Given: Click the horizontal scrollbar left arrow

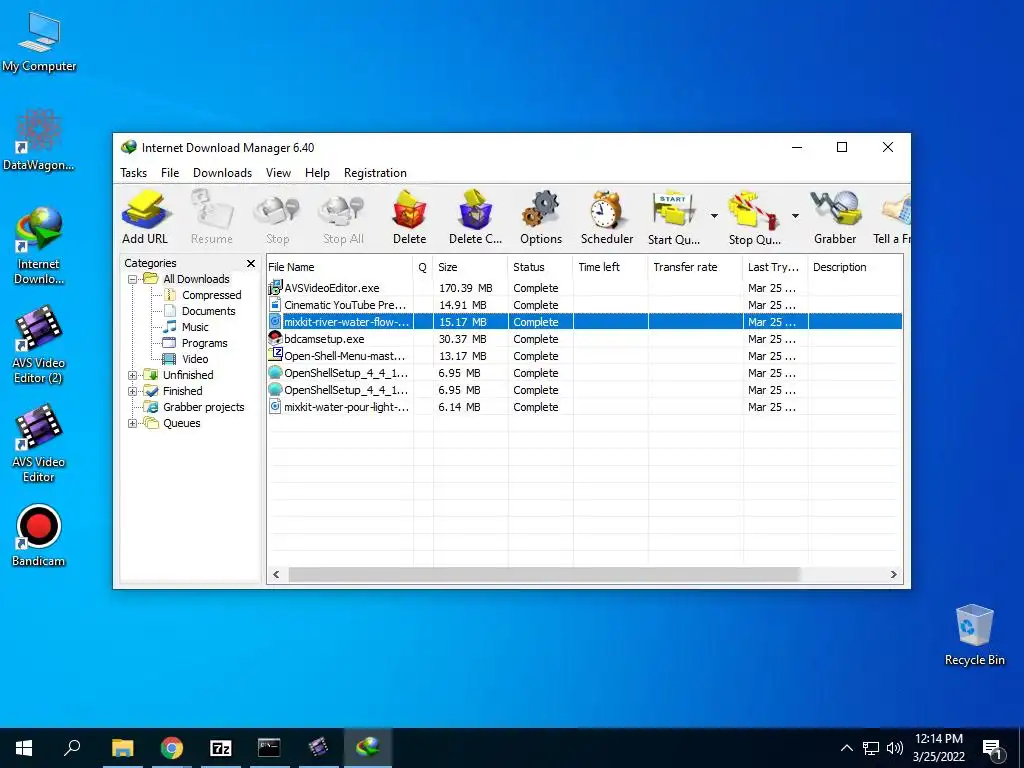Looking at the screenshot, I should 276,575.
